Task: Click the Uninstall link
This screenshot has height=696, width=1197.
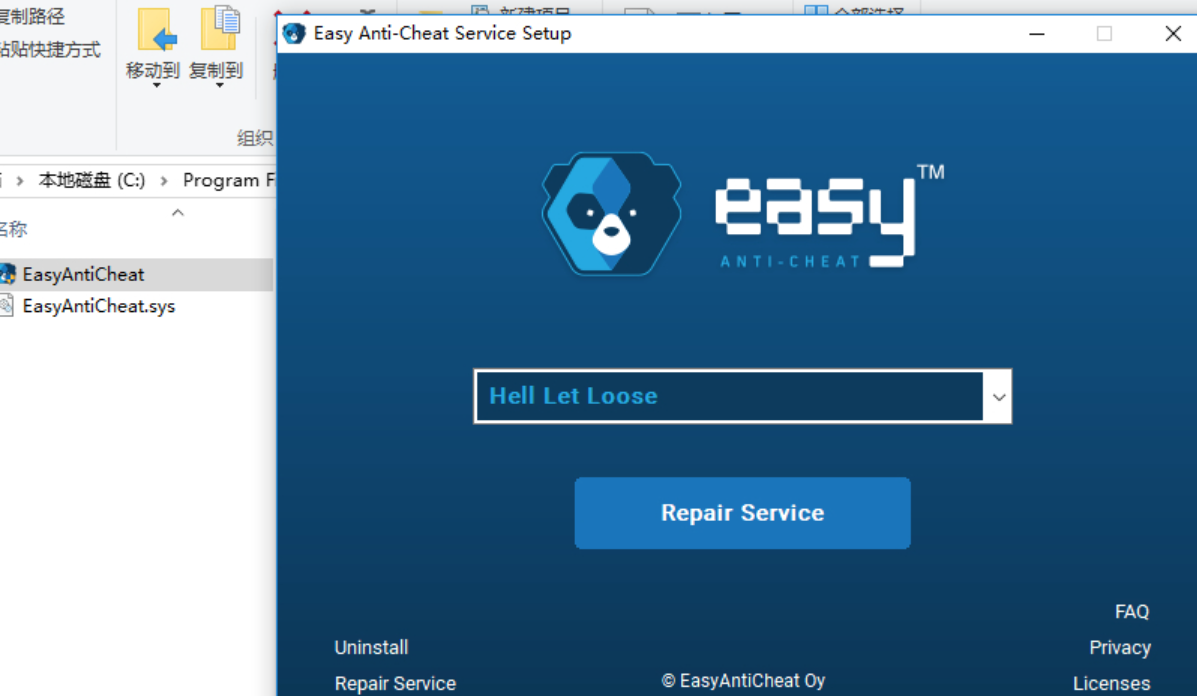Action: 371,647
